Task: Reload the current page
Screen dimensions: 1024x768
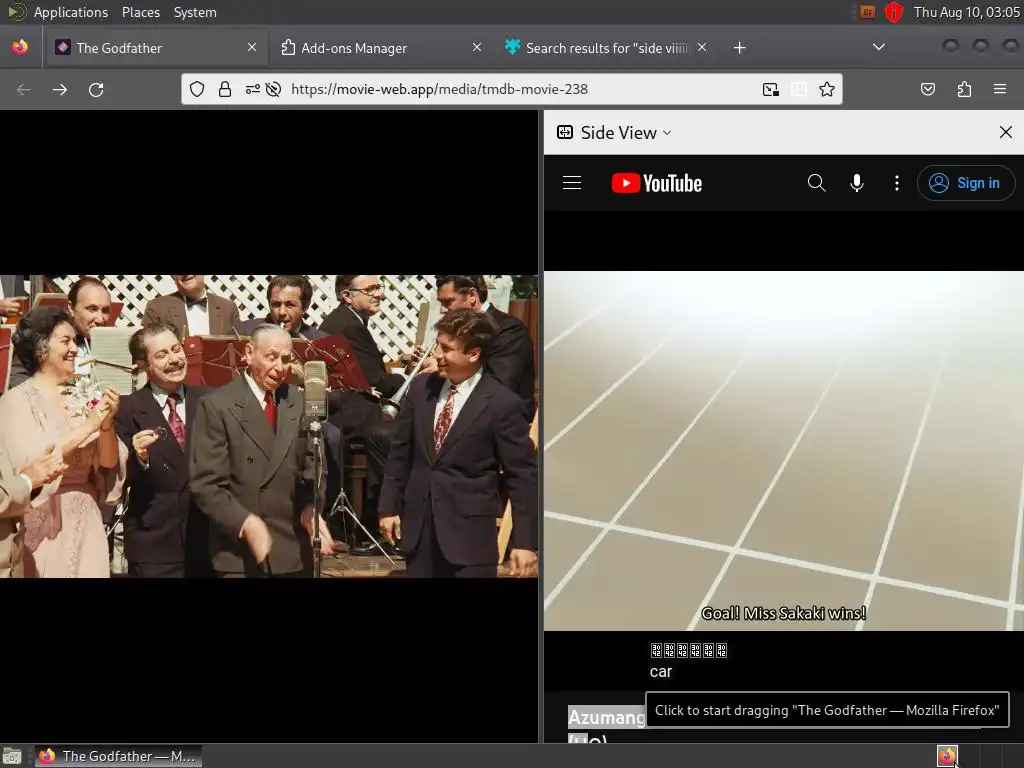Action: coord(96,89)
